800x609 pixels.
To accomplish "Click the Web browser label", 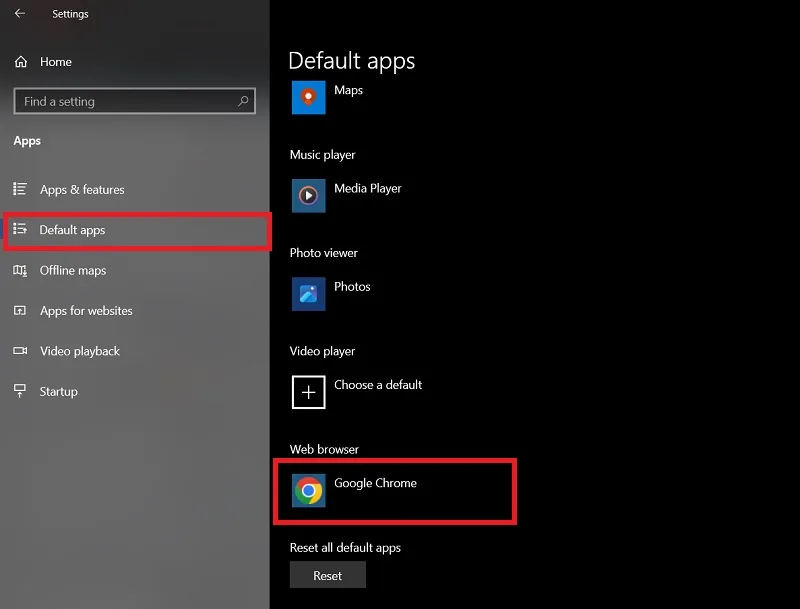I will (324, 449).
